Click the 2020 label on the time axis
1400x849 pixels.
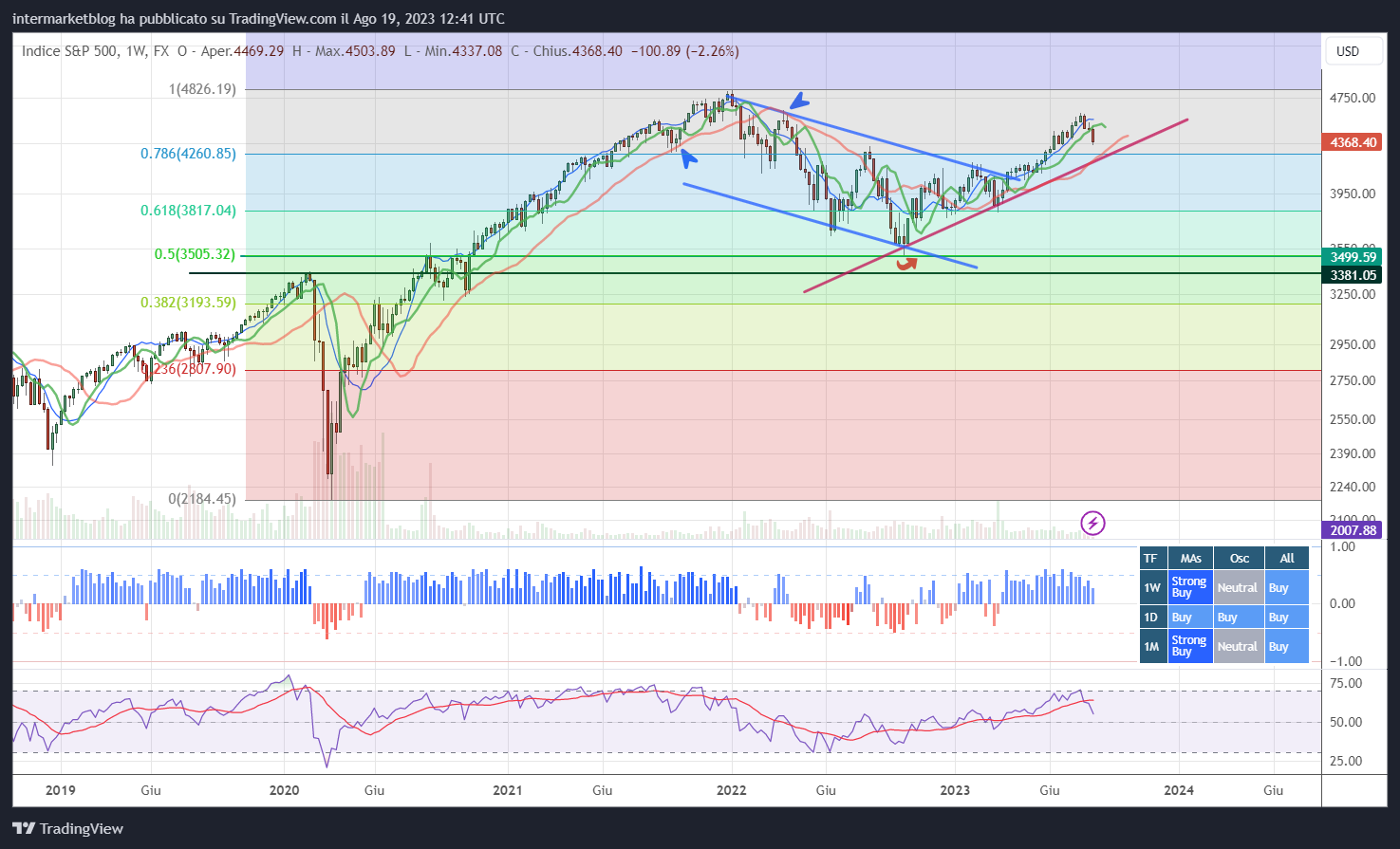[x=284, y=790]
